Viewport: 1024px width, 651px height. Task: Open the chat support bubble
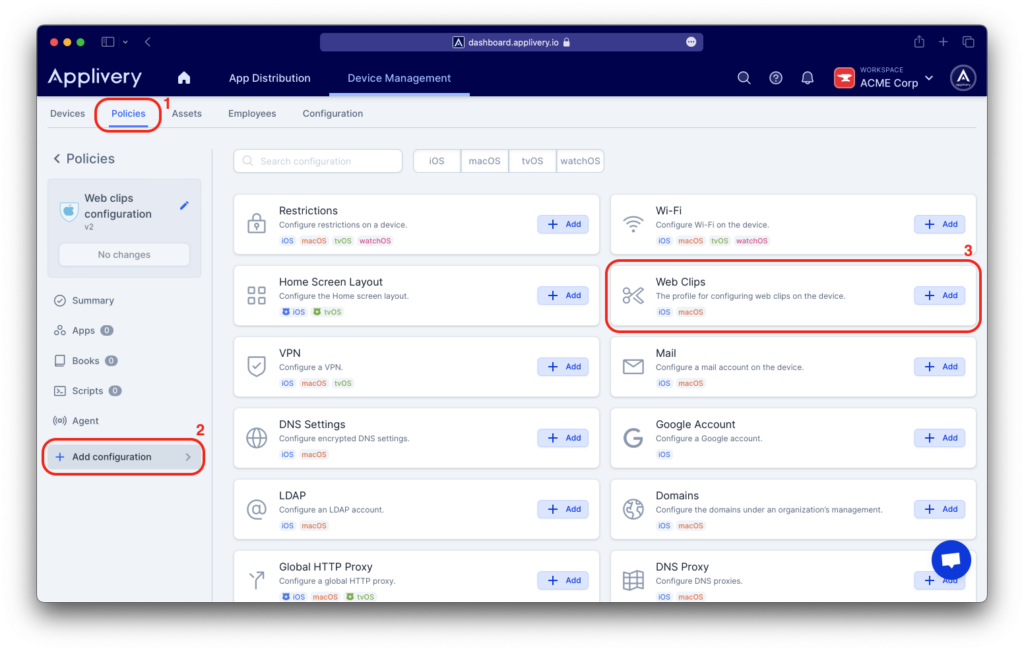pos(951,560)
